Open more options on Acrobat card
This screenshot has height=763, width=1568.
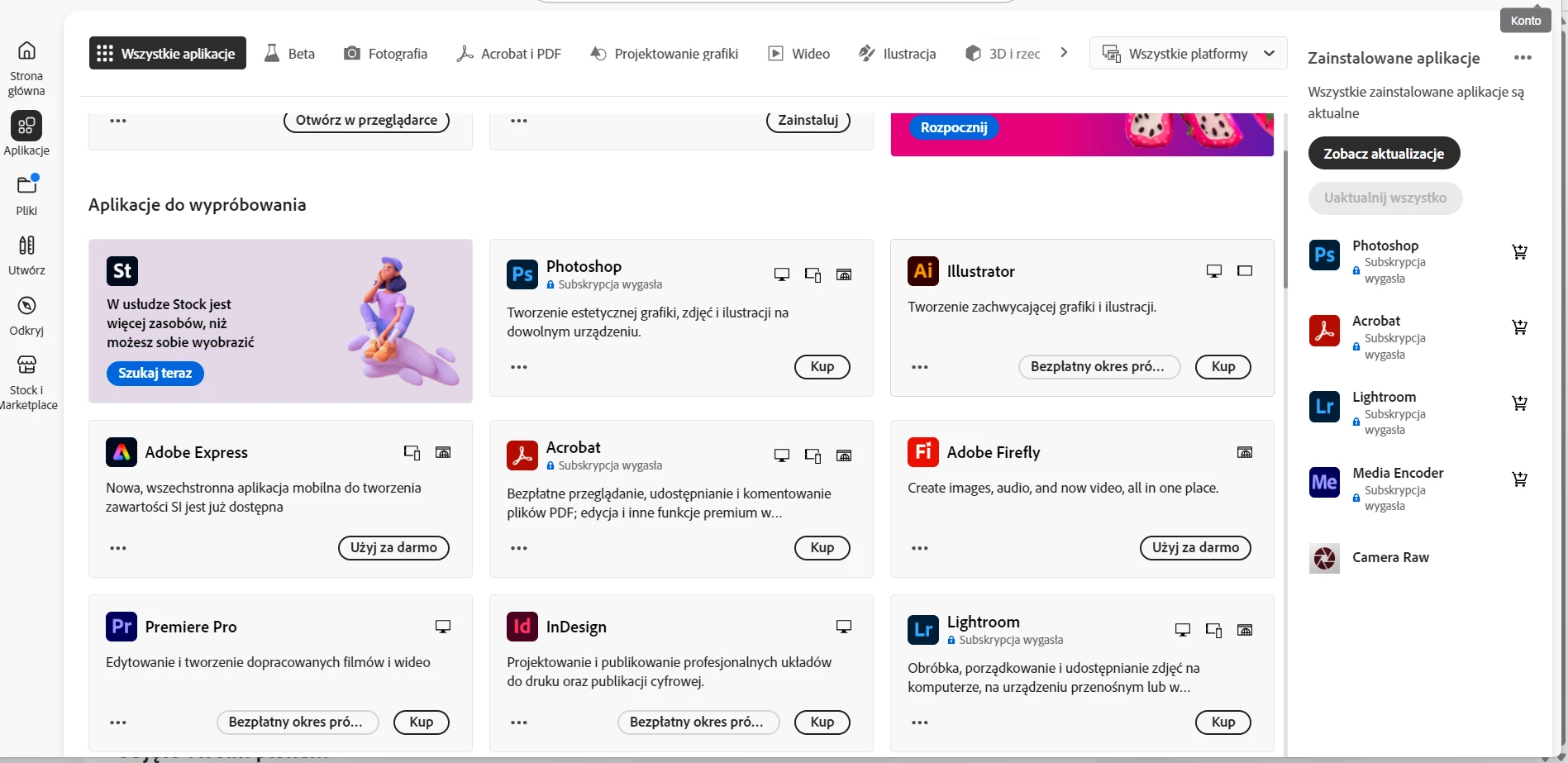click(519, 548)
